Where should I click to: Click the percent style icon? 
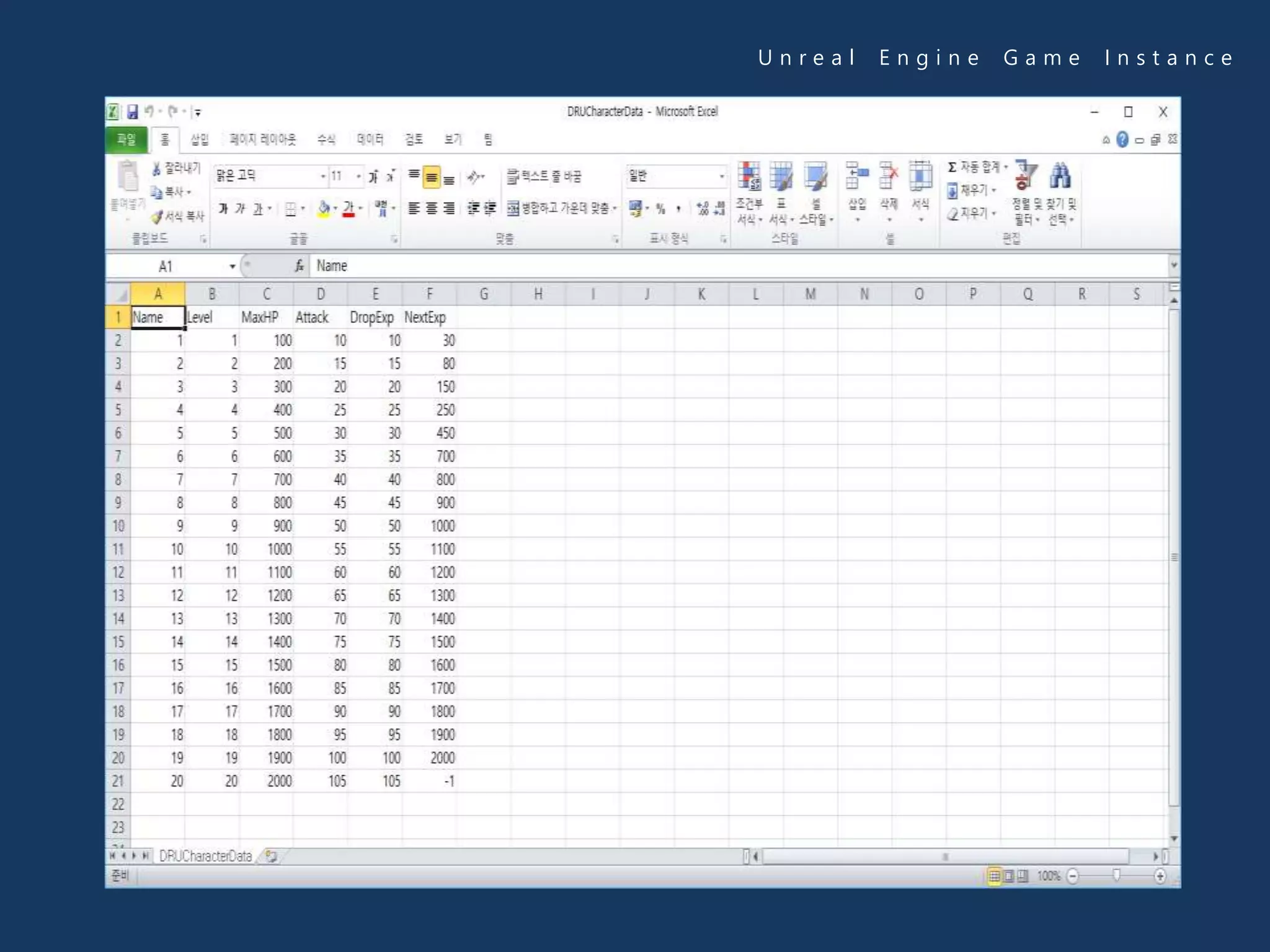(x=661, y=209)
